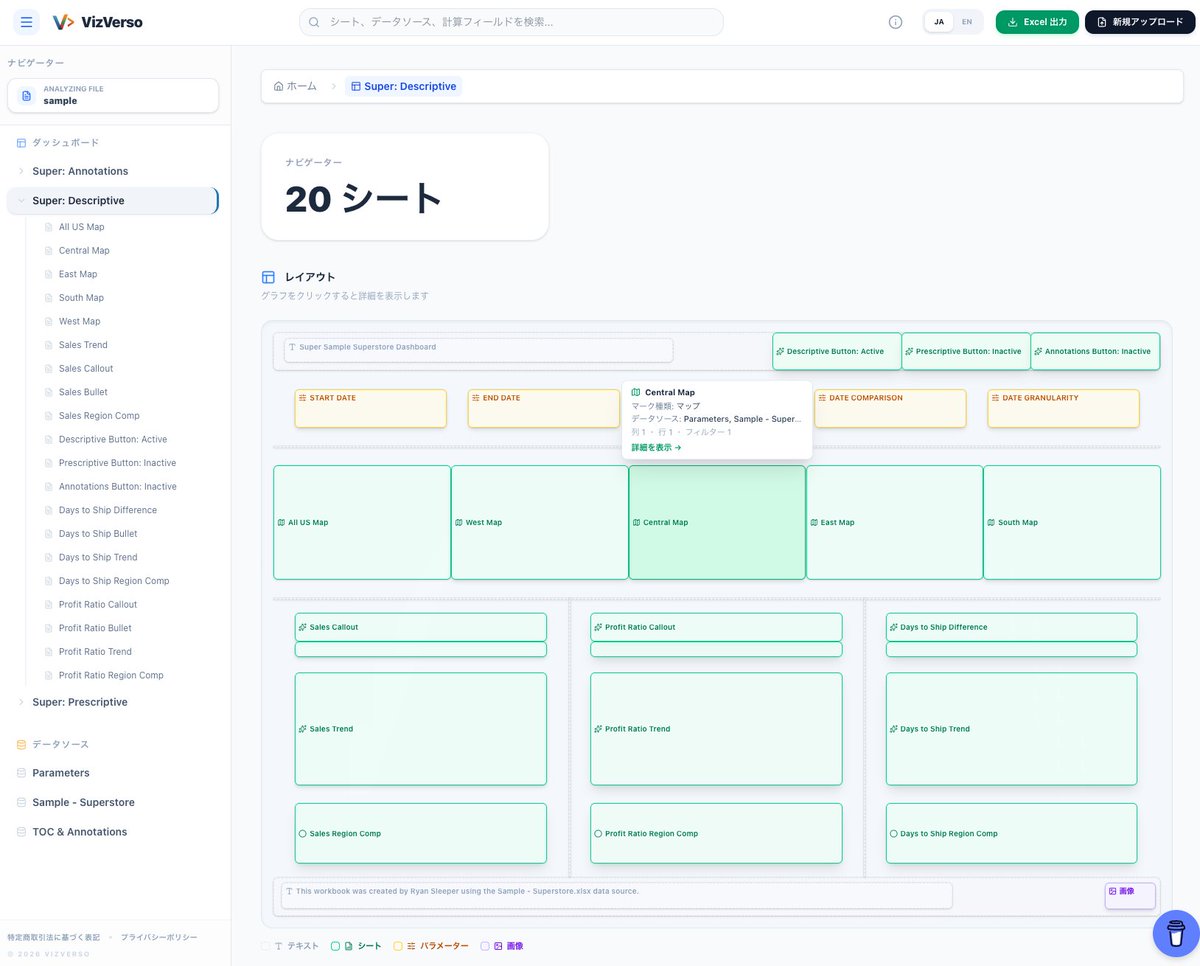Focus the search sheets and data sources field
The width and height of the screenshot is (1200, 966).
click(x=511, y=22)
